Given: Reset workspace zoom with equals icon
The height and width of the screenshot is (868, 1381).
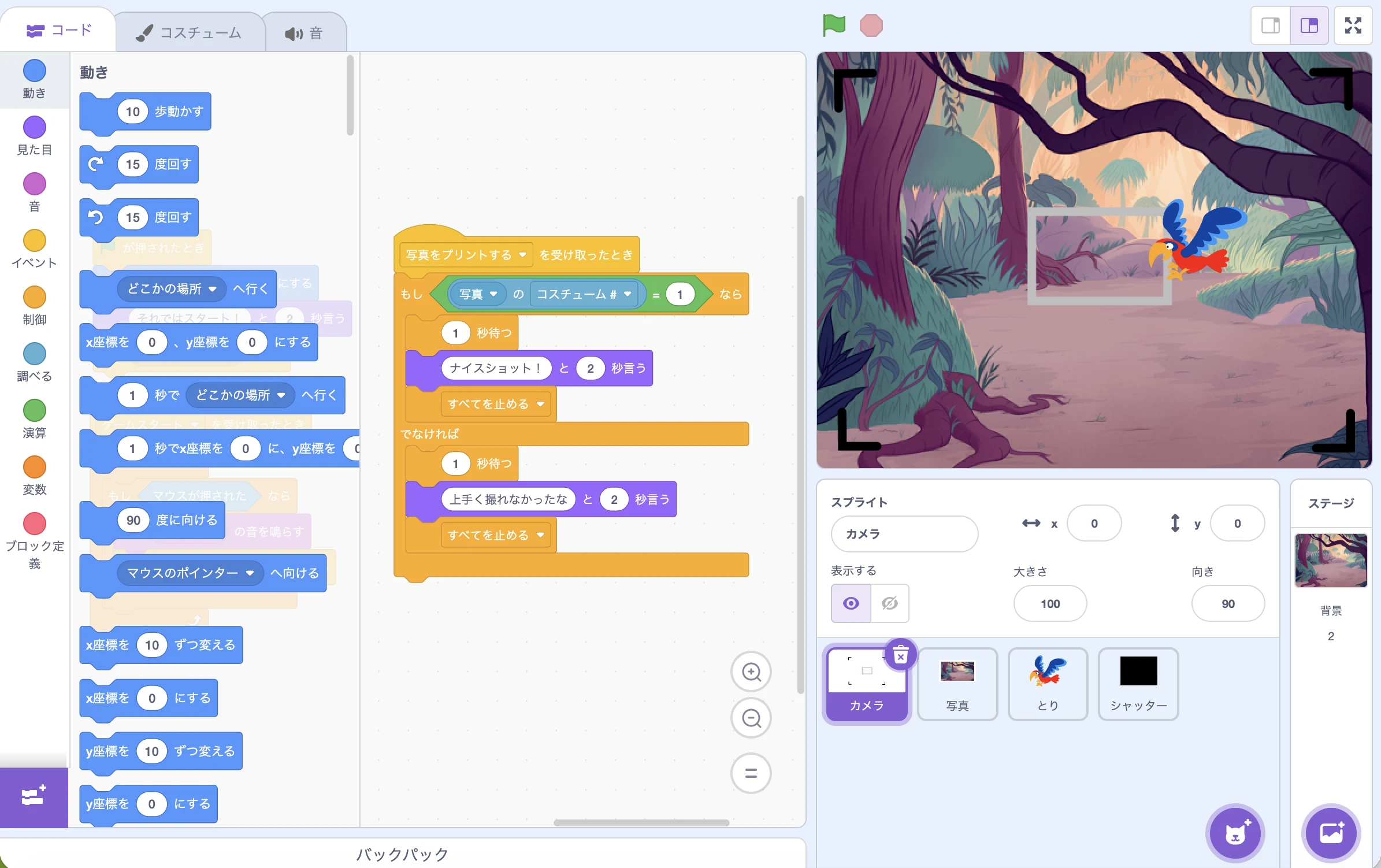Looking at the screenshot, I should (751, 773).
